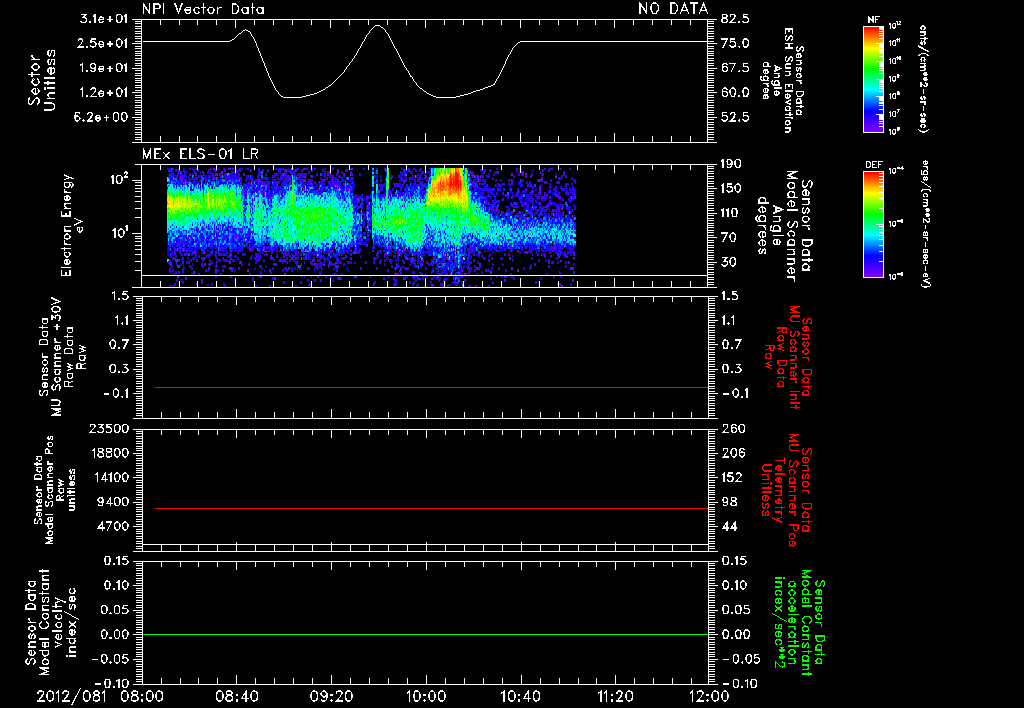Click the DEF color bar gradient
1024x708 pixels.
tap(873, 223)
